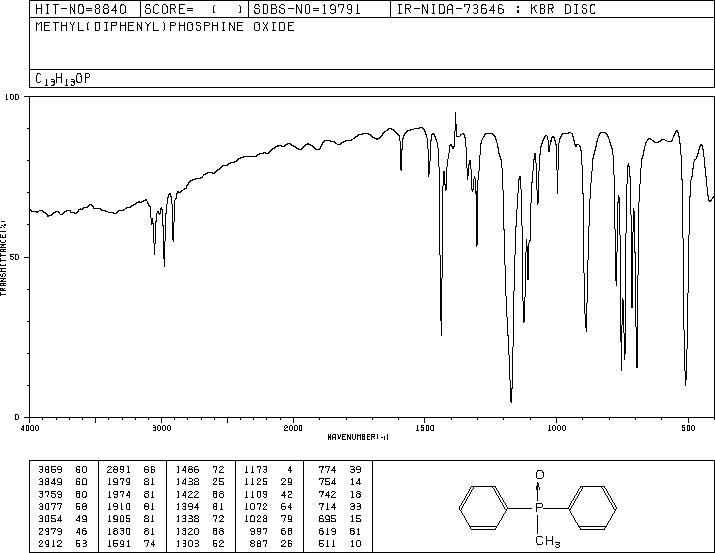Click the CH3 group in structure diagram
715x553 pixels.
(547, 541)
